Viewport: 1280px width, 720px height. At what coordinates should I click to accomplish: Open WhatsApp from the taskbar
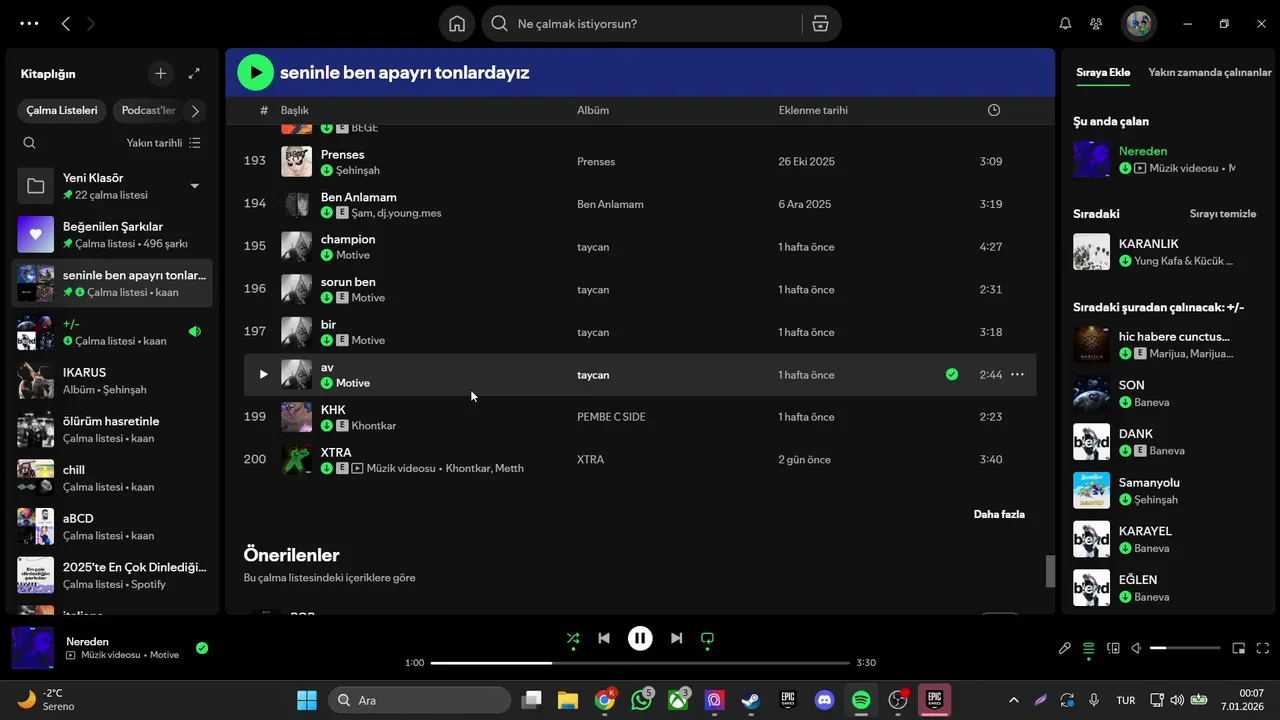coord(641,700)
